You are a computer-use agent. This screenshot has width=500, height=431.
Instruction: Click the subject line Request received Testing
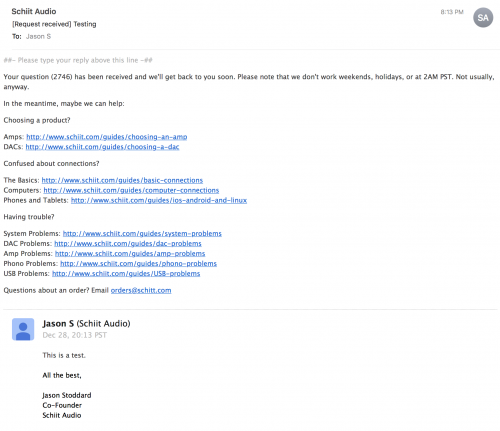click(54, 24)
